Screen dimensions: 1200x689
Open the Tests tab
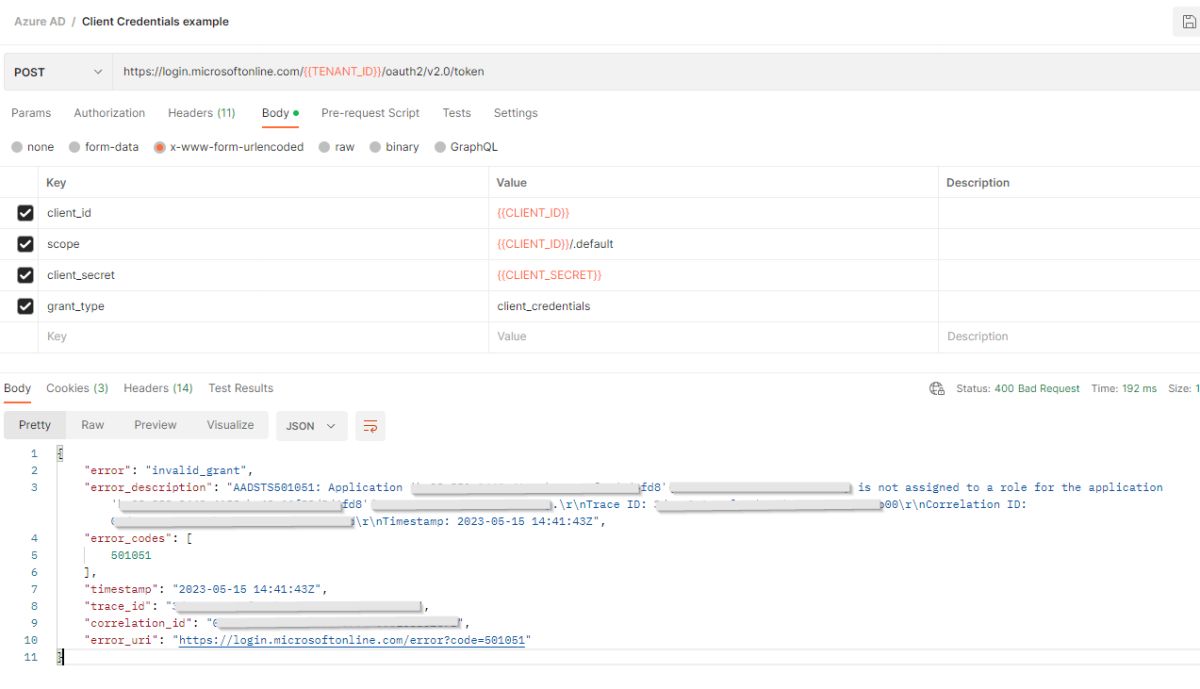[x=457, y=113]
